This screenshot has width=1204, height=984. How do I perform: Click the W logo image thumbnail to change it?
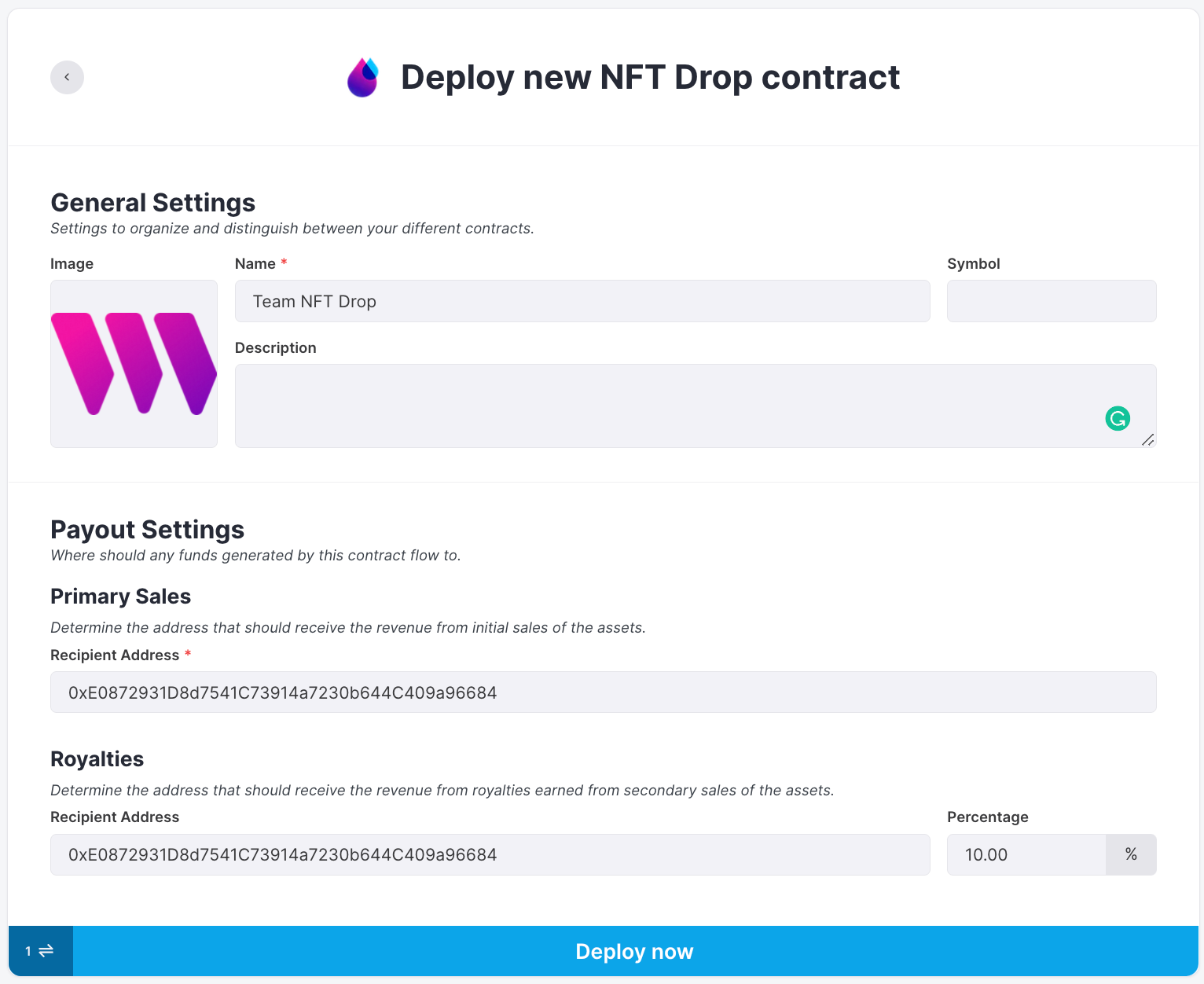click(134, 364)
